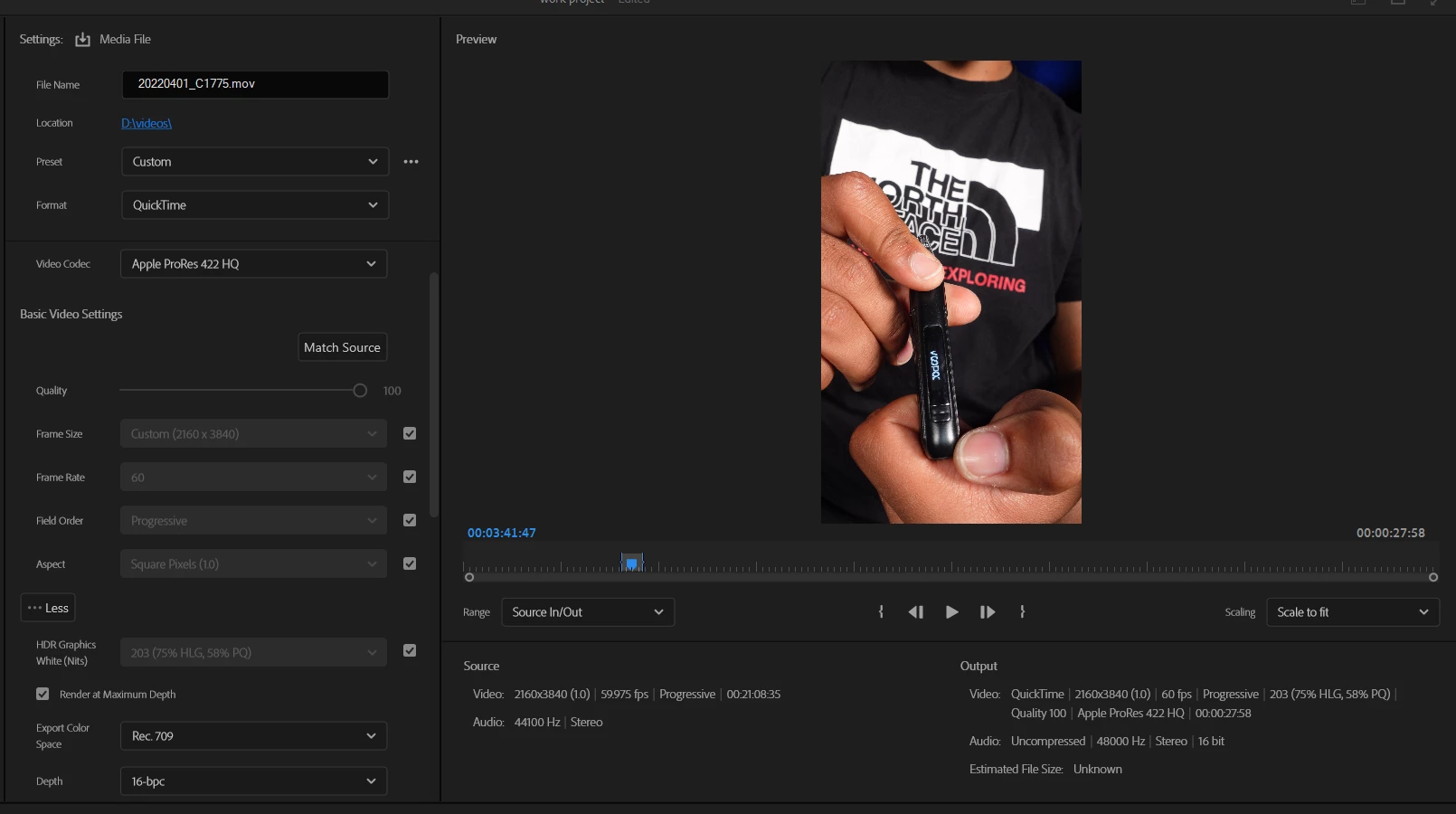
Task: Toggle Aspect match source checkbox
Action: pos(410,564)
